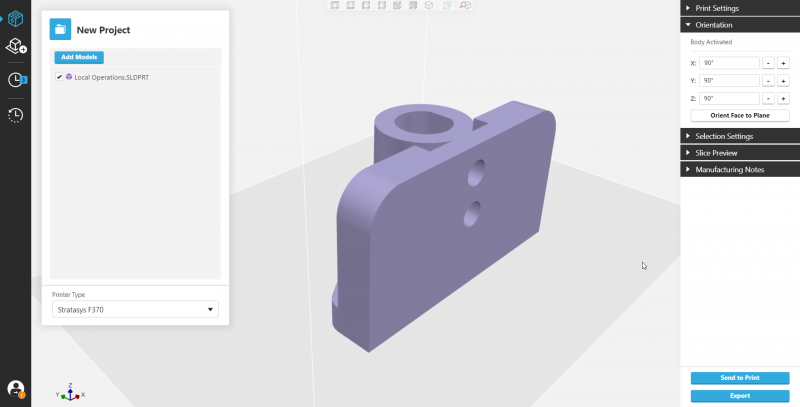800x407 pixels.
Task: Click the zoom-to-fit magnifier cube icon
Action: coord(465,5)
